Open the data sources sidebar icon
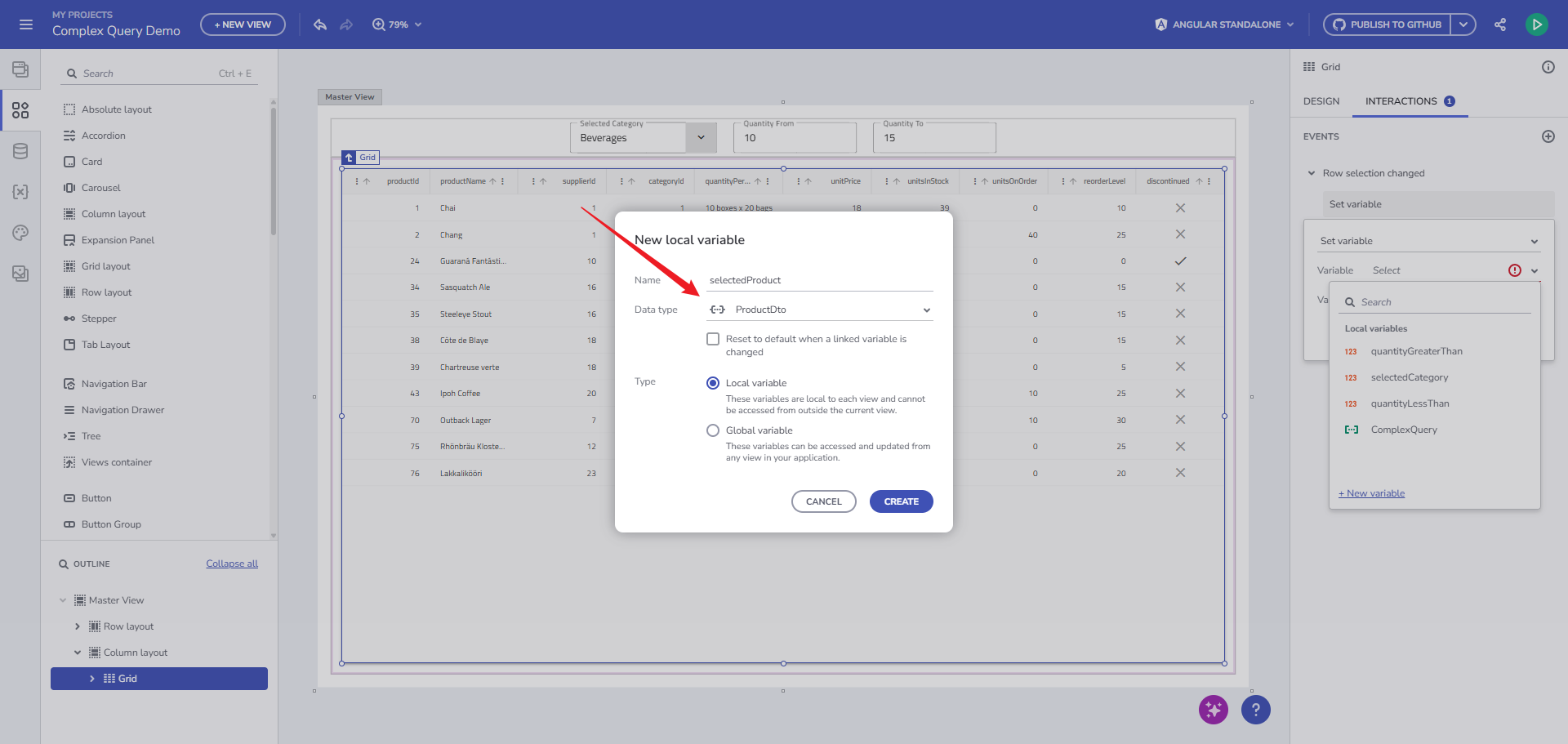This screenshot has width=1568, height=744. [20, 151]
